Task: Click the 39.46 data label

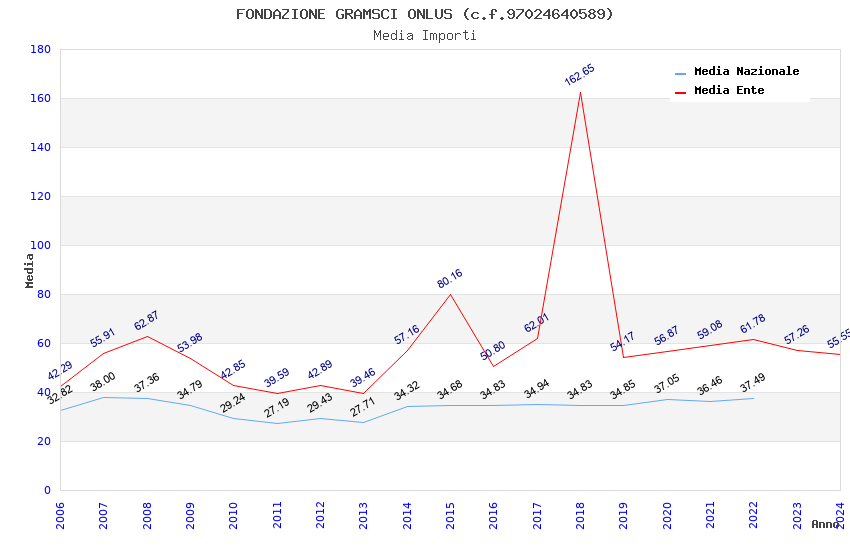Action: pyautogui.click(x=363, y=378)
